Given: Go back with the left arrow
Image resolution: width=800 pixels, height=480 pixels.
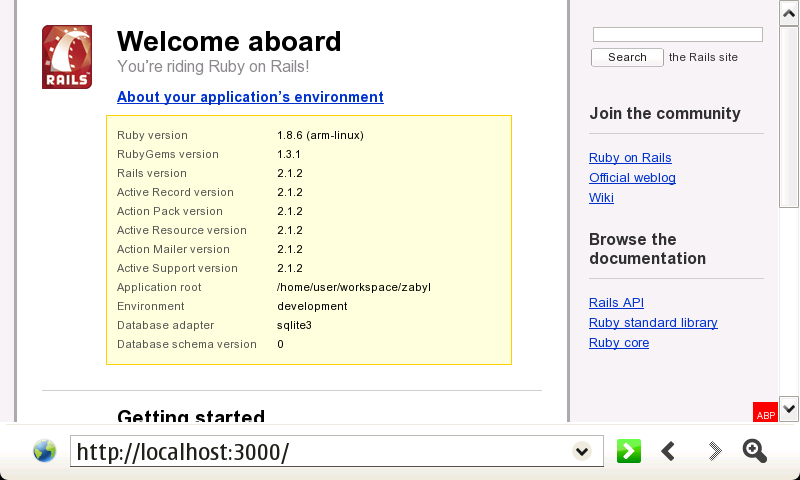Looking at the screenshot, I should pyautogui.click(x=668, y=451).
